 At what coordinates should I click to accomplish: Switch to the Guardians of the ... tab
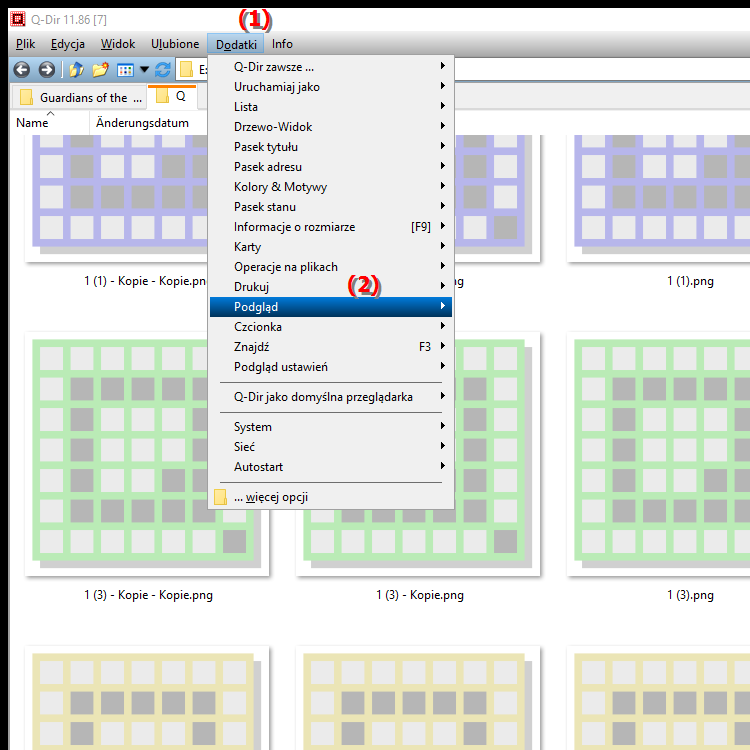pyautogui.click(x=79, y=98)
